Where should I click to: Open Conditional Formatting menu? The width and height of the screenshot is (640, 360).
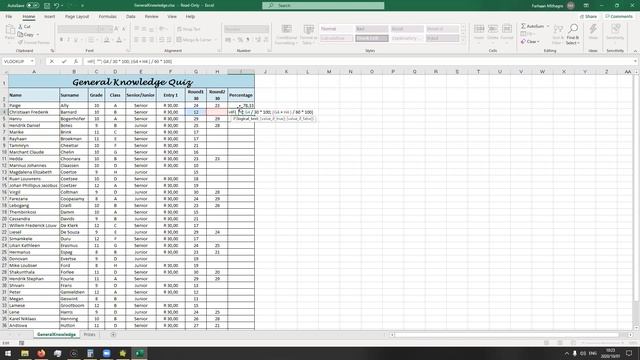[287, 35]
